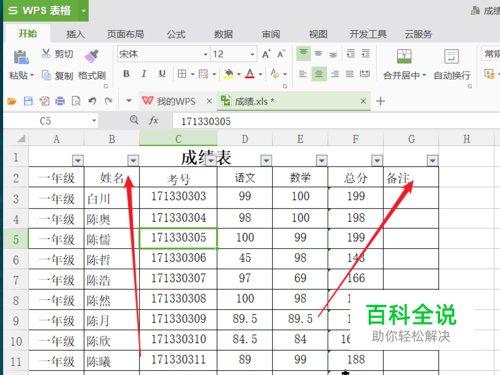Screen dimensions: 500x375
Task: Align text left
Action: click(x=303, y=74)
